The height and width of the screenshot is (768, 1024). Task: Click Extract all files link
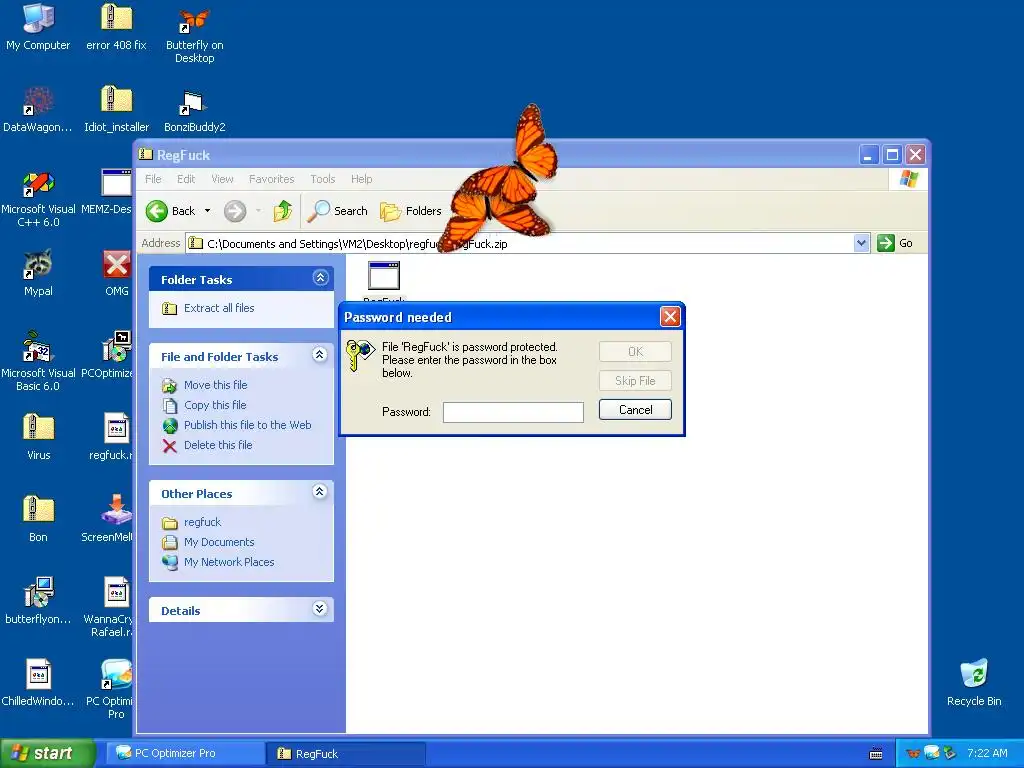219,308
